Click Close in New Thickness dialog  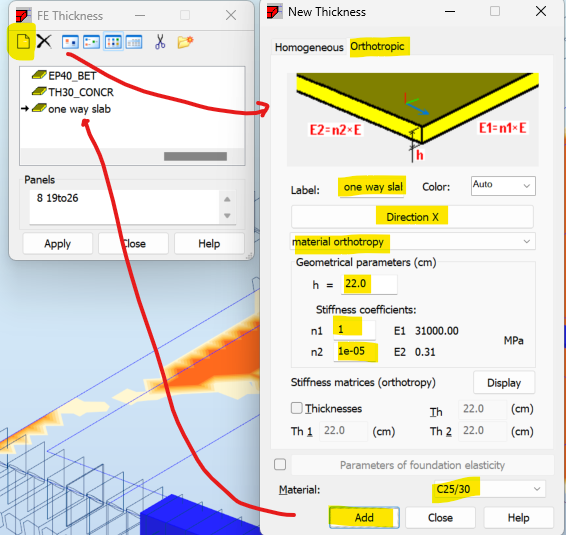click(440, 518)
